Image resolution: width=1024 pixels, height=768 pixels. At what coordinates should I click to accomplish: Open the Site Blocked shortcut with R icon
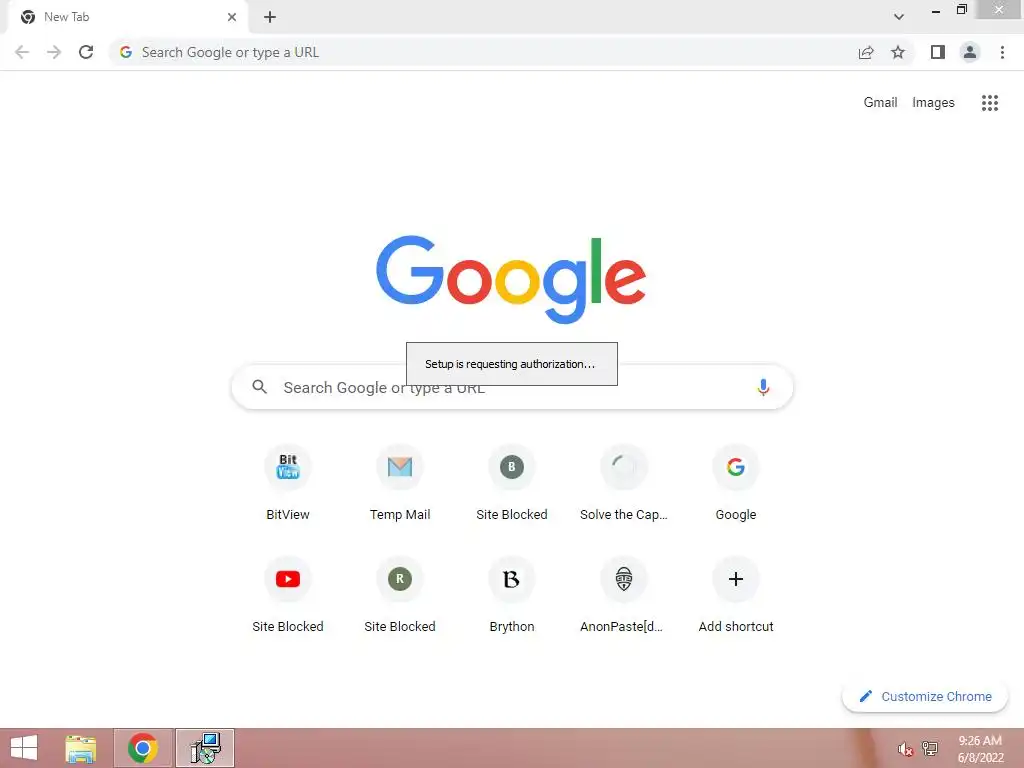click(x=400, y=594)
